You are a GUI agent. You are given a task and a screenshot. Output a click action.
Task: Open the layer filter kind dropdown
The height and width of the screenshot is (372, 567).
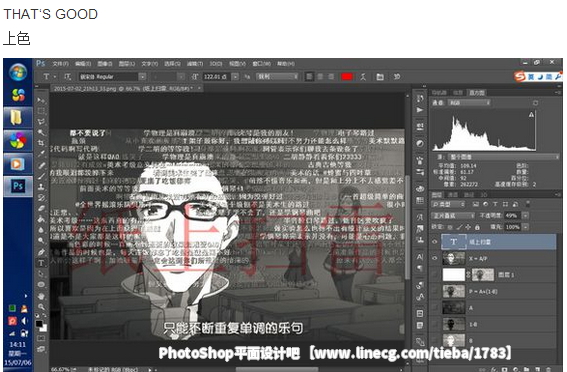click(448, 204)
